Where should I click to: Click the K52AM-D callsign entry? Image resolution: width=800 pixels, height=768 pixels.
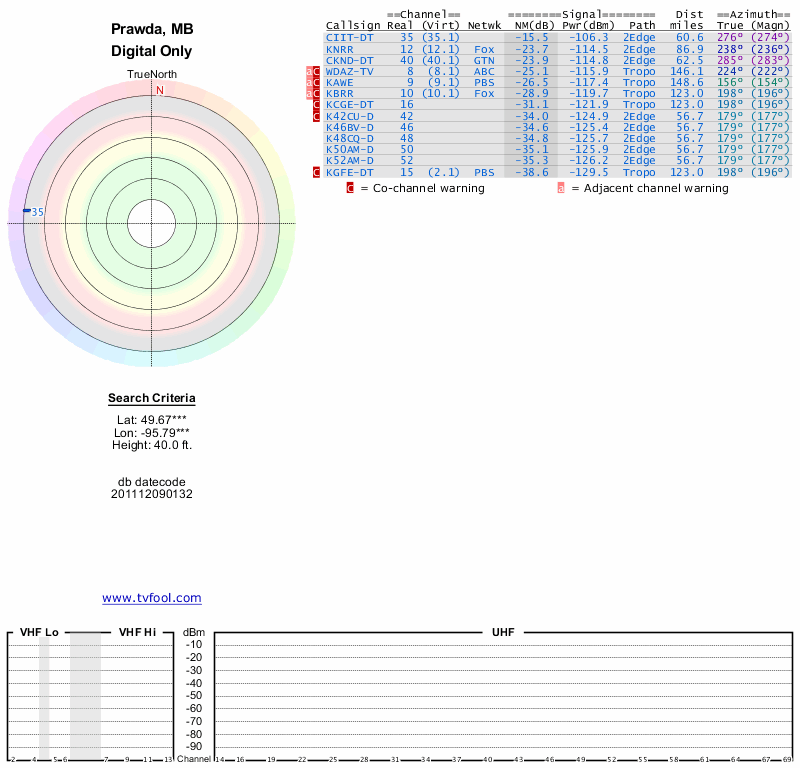[x=349, y=160]
